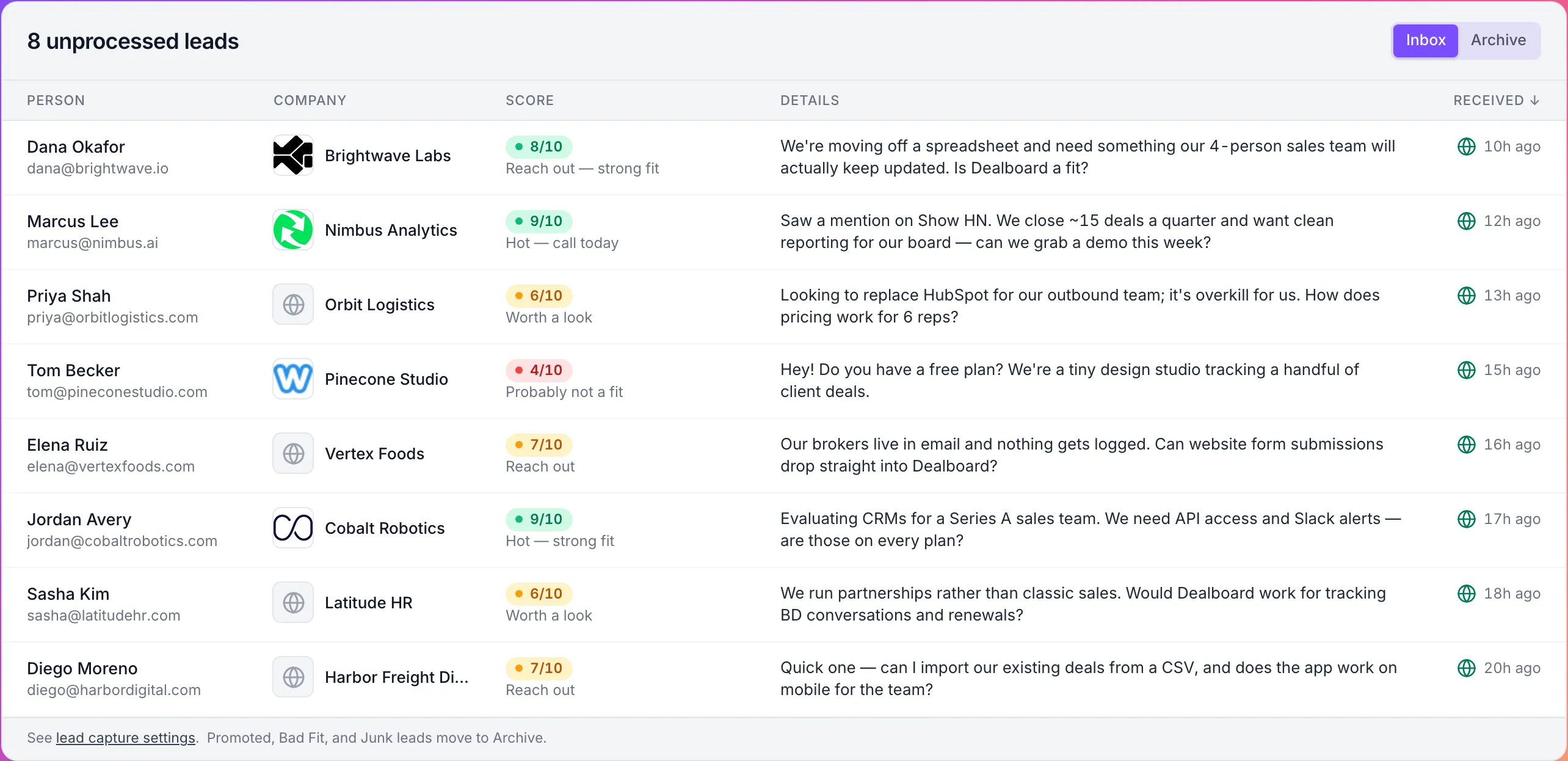Sort by the Received column header
The image size is (1568, 761).
pyautogui.click(x=1497, y=100)
